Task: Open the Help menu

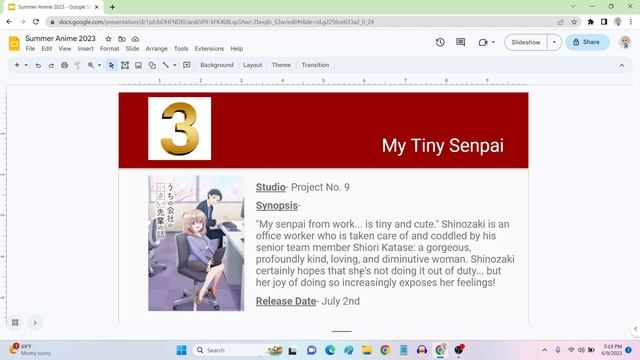Action: click(236, 49)
